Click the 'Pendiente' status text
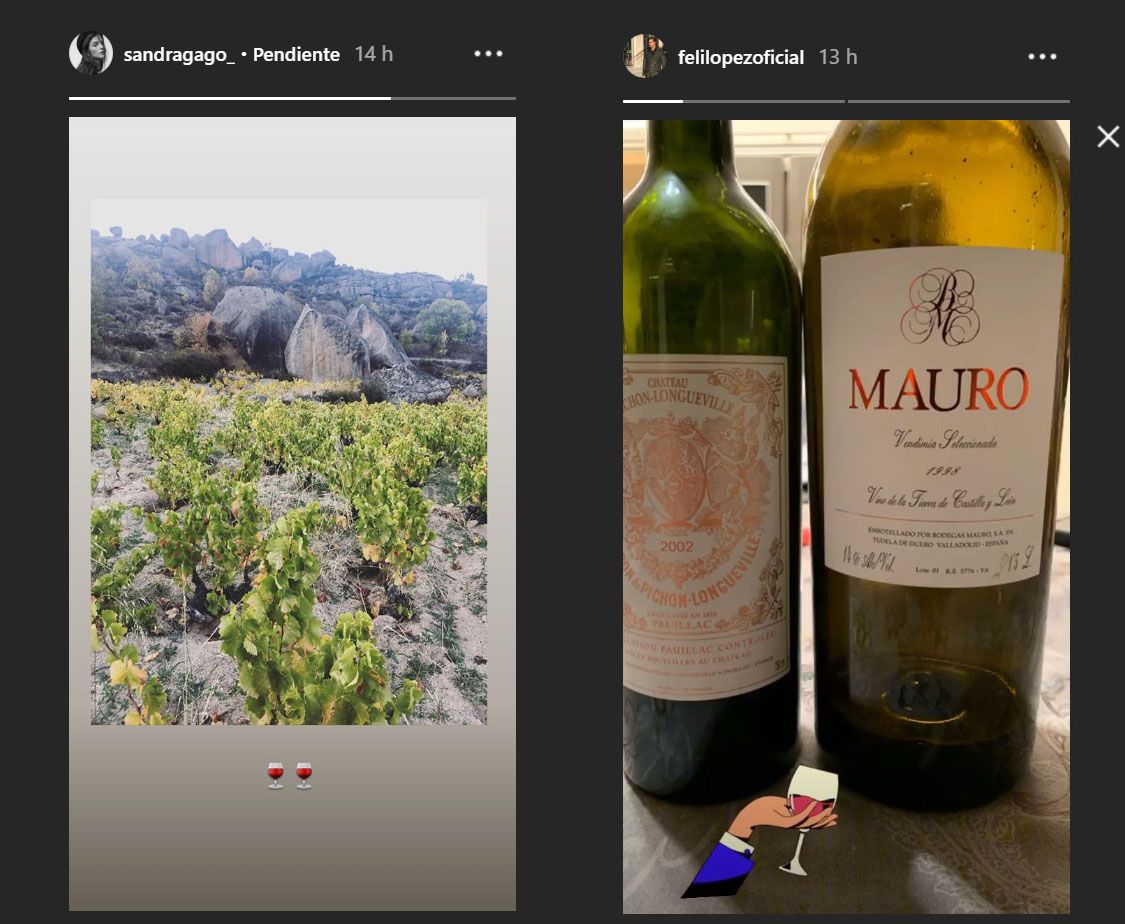The width and height of the screenshot is (1125, 924). click(x=296, y=55)
